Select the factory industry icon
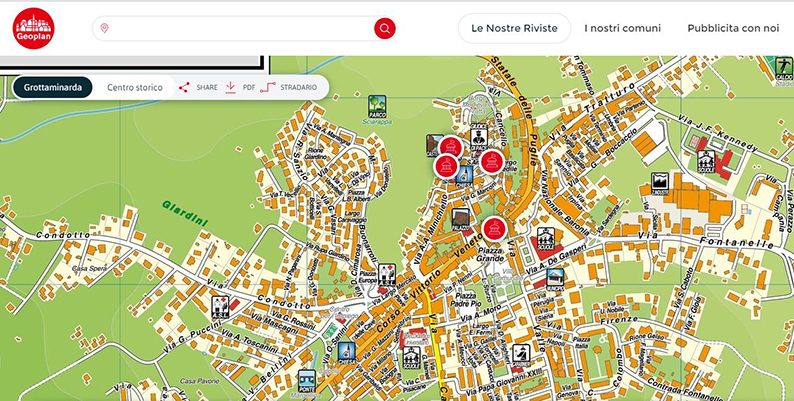This screenshot has height=401, width=794. (x=660, y=184)
